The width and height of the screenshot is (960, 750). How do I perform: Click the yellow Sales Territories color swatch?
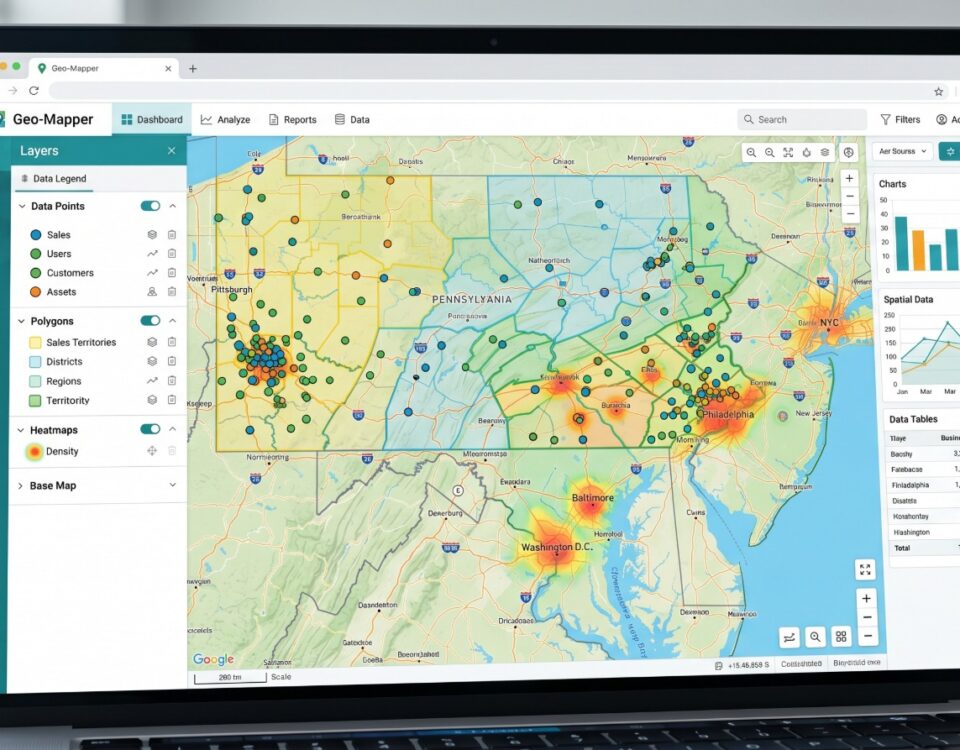point(36,342)
